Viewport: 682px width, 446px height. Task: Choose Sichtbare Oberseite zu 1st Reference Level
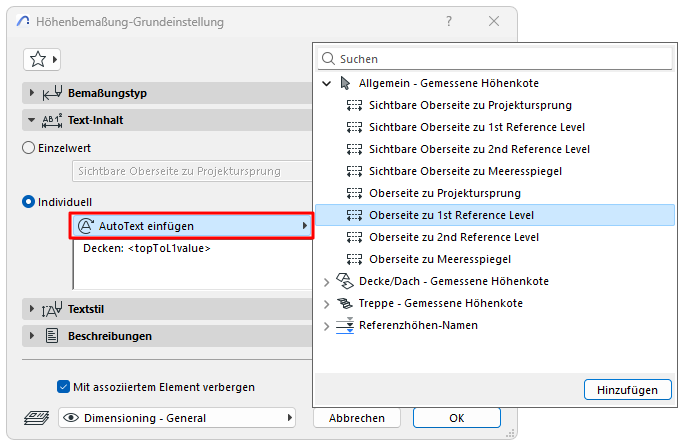[x=495, y=127]
